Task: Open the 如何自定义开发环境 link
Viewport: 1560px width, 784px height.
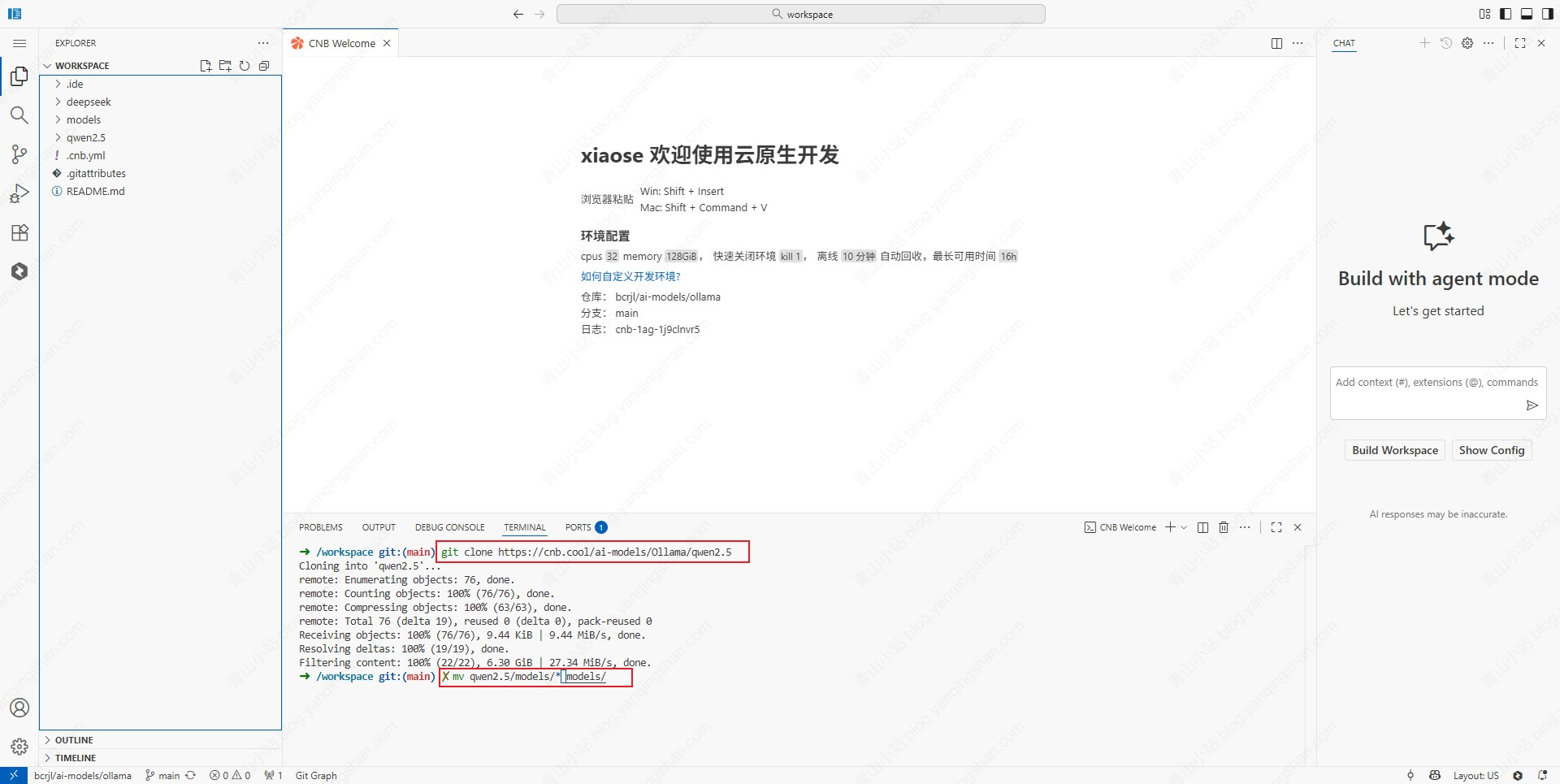Action: point(630,276)
